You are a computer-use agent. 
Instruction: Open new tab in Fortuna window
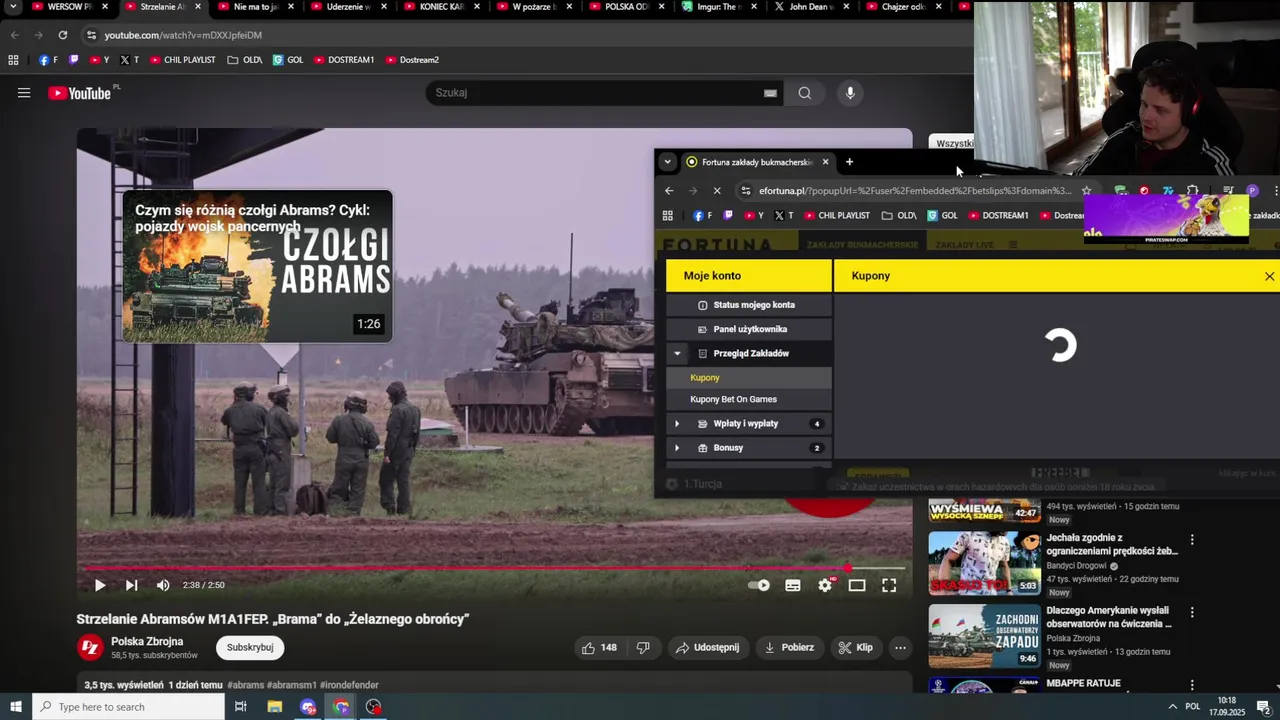coord(849,162)
